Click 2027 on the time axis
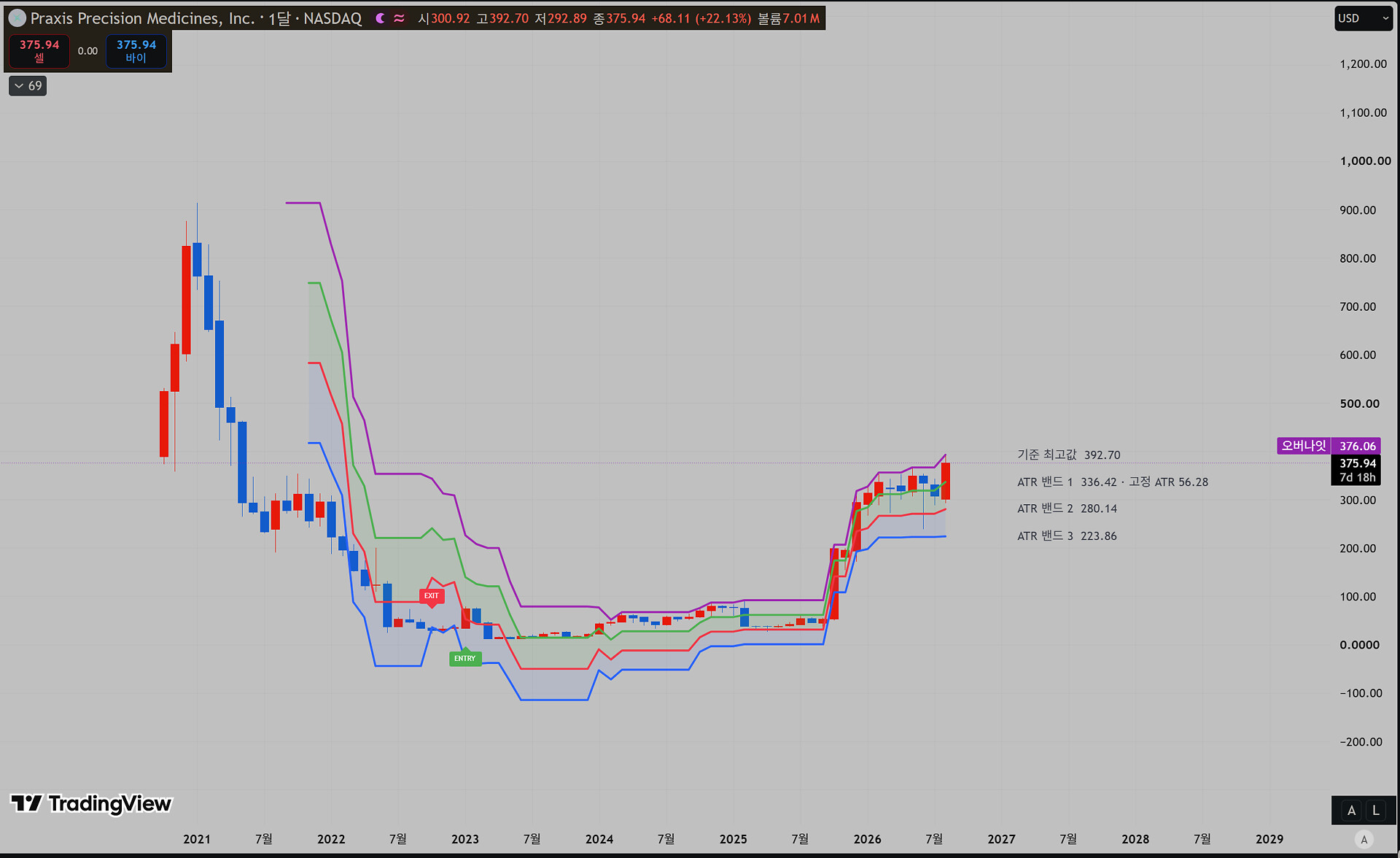The width and height of the screenshot is (1400, 858). click(x=1002, y=839)
